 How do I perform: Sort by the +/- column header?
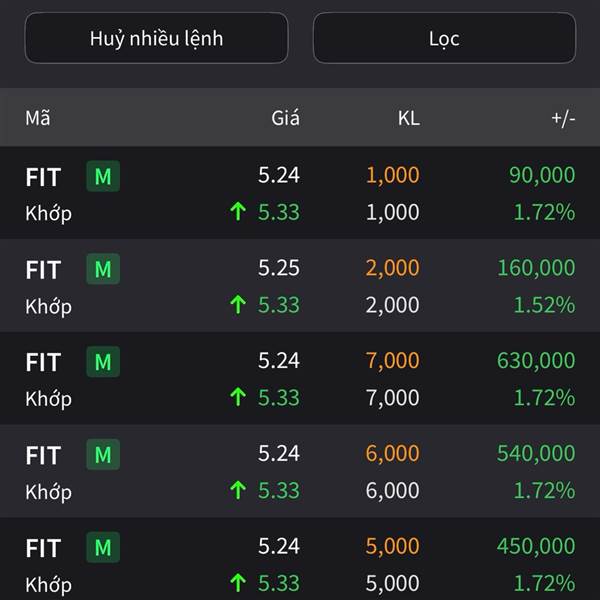(x=563, y=118)
